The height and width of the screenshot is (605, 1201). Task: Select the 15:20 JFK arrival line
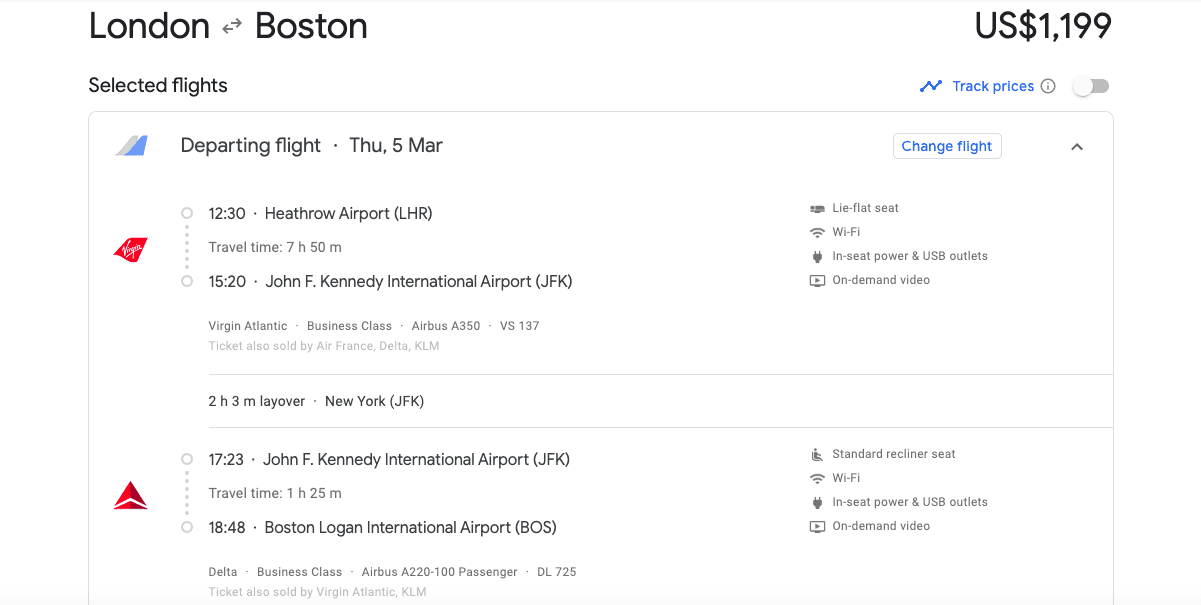pyautogui.click(x=390, y=281)
